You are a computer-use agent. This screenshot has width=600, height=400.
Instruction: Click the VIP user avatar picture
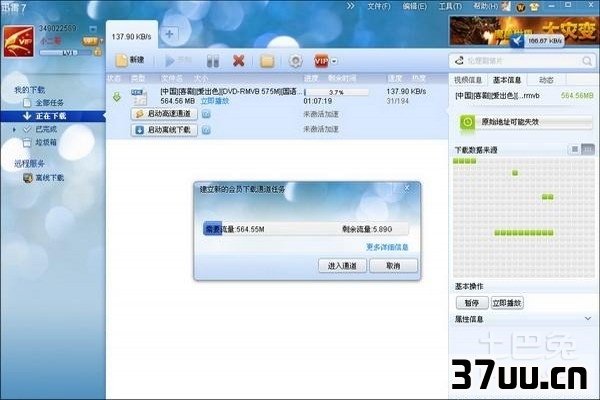point(18,41)
